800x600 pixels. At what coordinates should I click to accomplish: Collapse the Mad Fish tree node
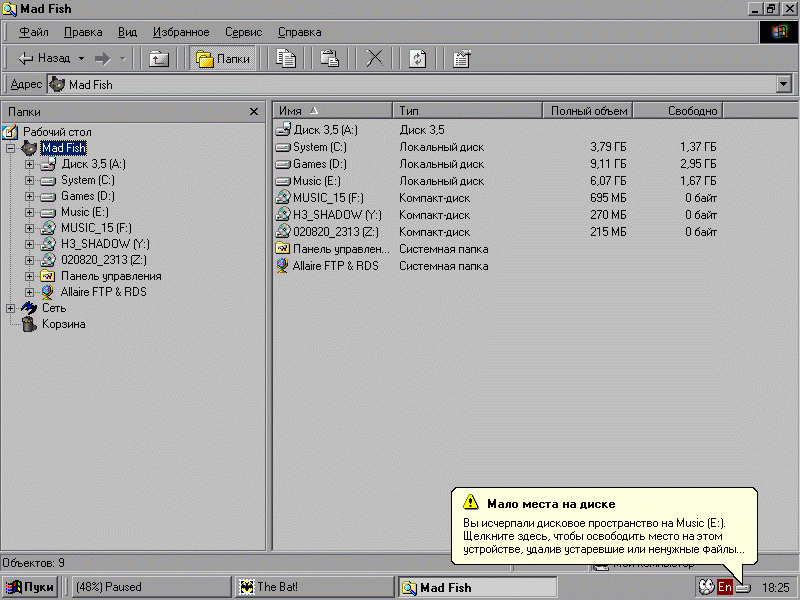pyautogui.click(x=11, y=148)
